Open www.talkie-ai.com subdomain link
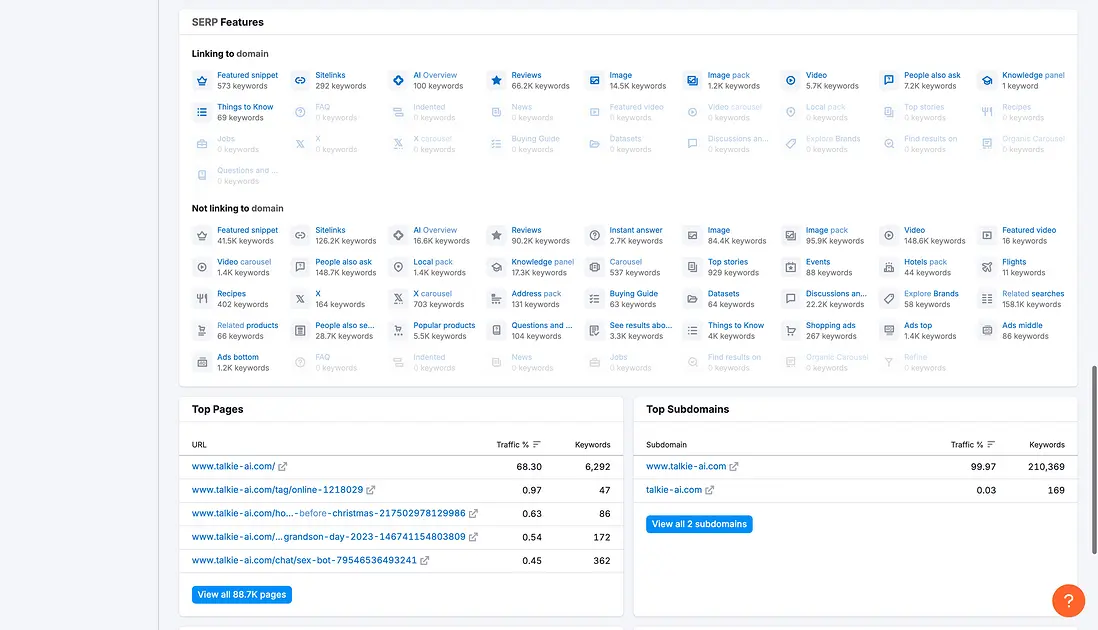Image resolution: width=1098 pixels, height=630 pixels. [686, 466]
